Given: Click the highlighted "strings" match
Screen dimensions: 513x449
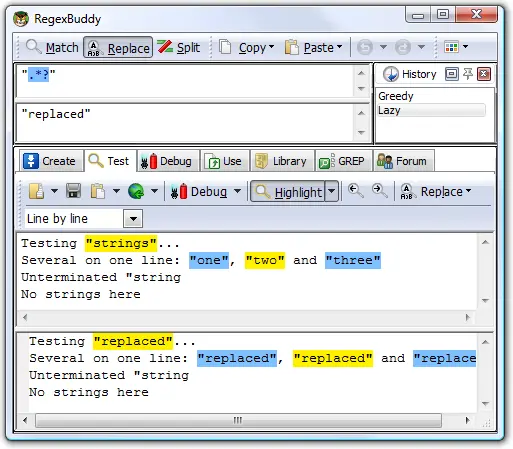Looking at the screenshot, I should pyautogui.click(x=121, y=243).
